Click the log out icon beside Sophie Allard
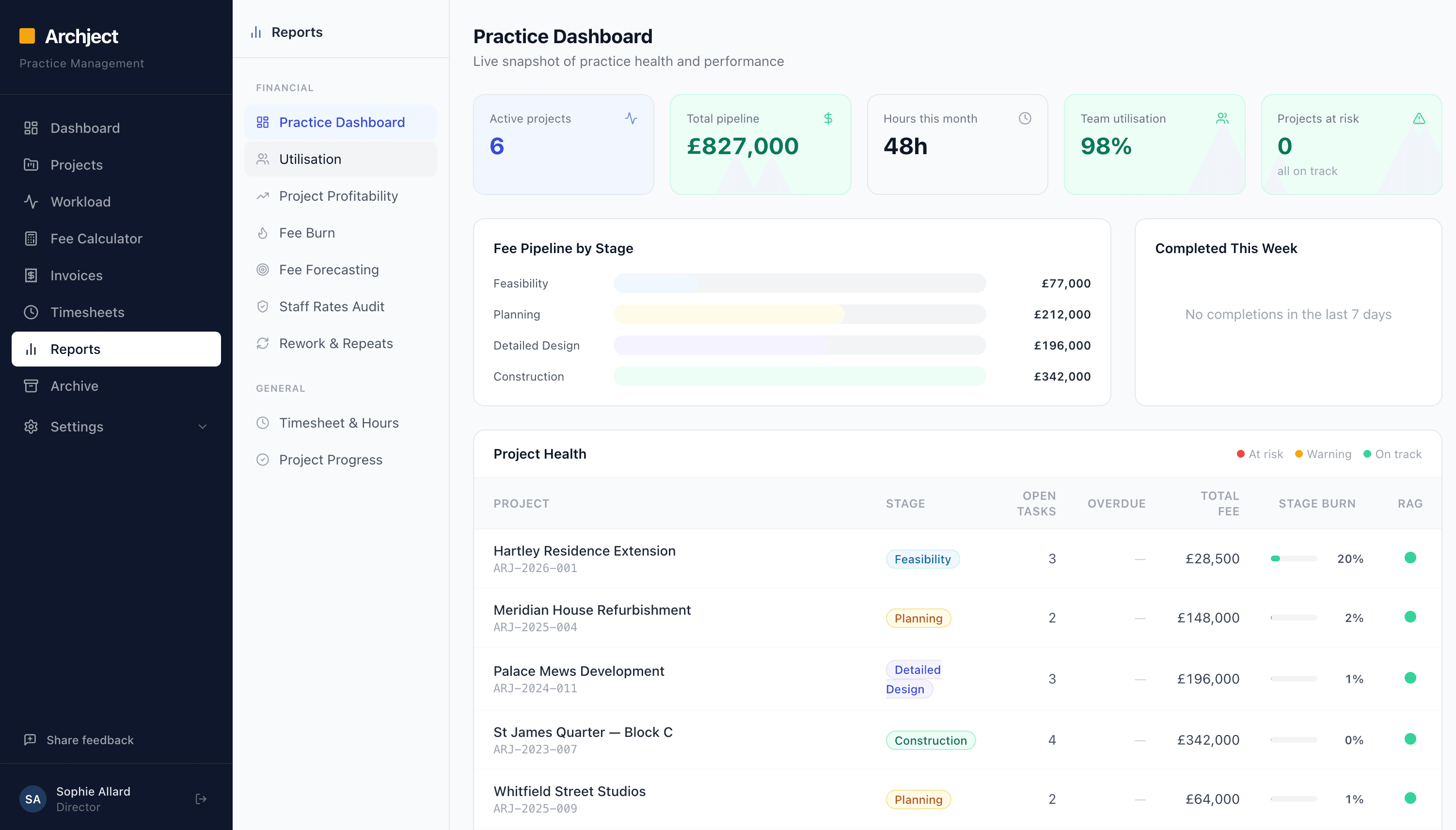 point(201,799)
